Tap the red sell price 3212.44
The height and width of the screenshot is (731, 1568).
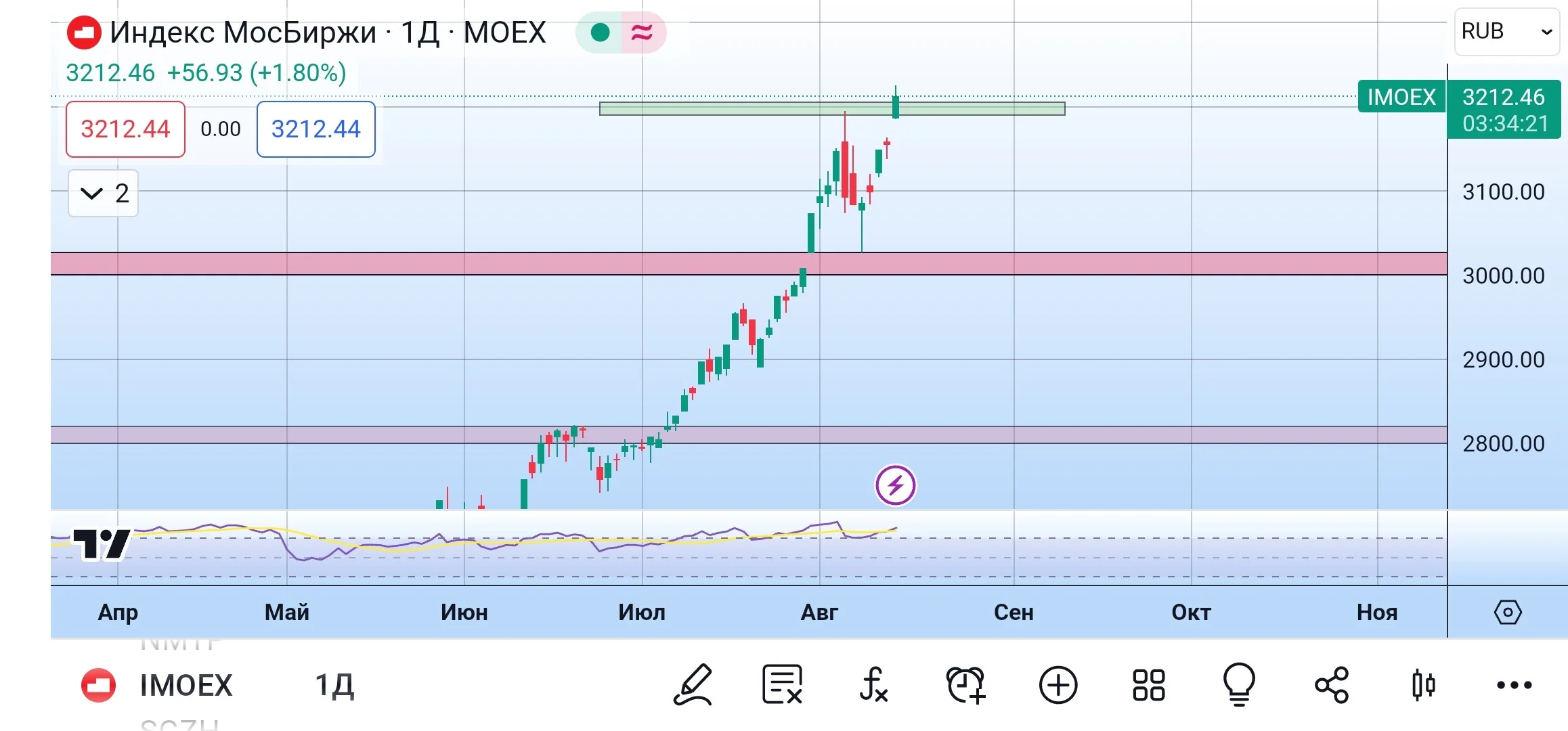[125, 129]
